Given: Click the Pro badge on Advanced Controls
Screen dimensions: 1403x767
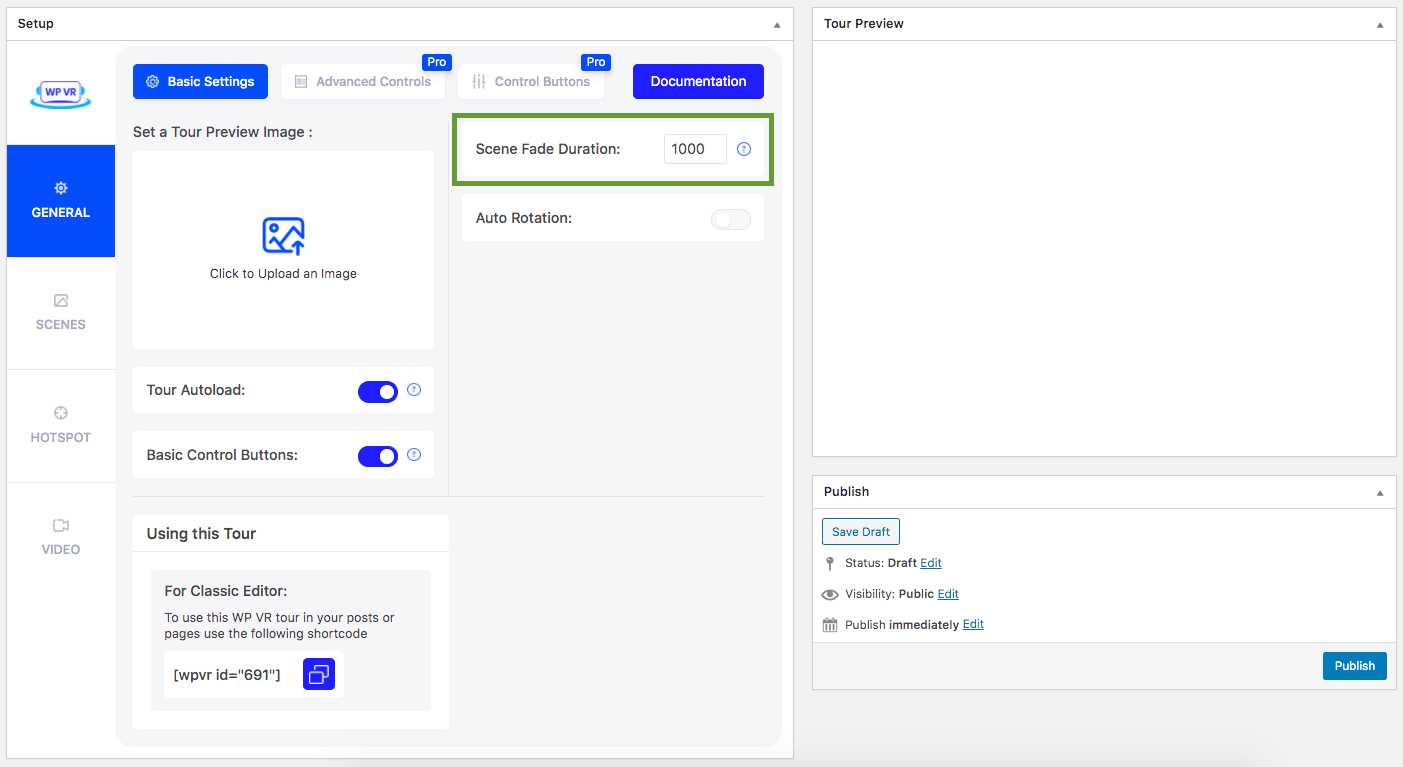Looking at the screenshot, I should point(437,62).
